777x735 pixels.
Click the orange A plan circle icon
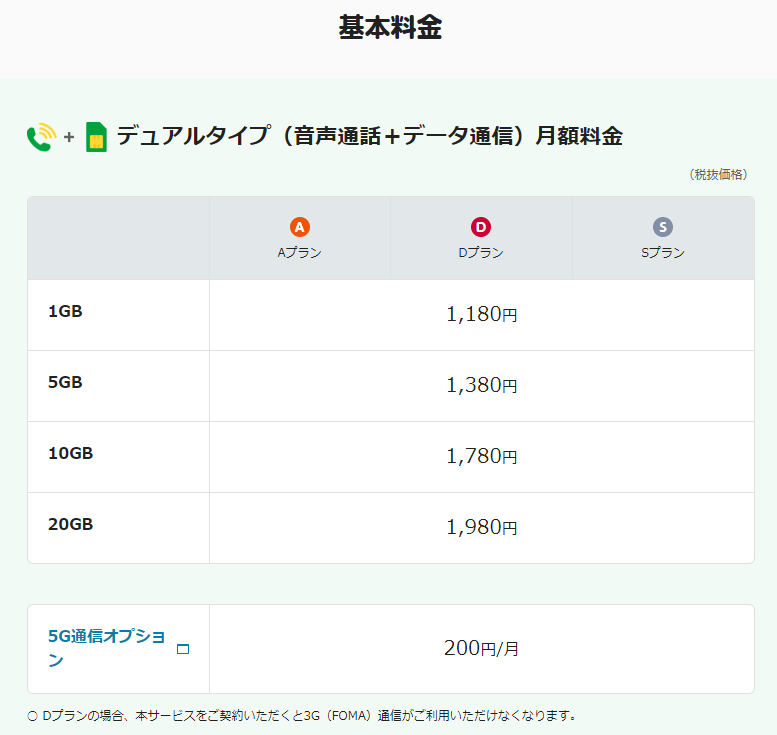click(300, 227)
